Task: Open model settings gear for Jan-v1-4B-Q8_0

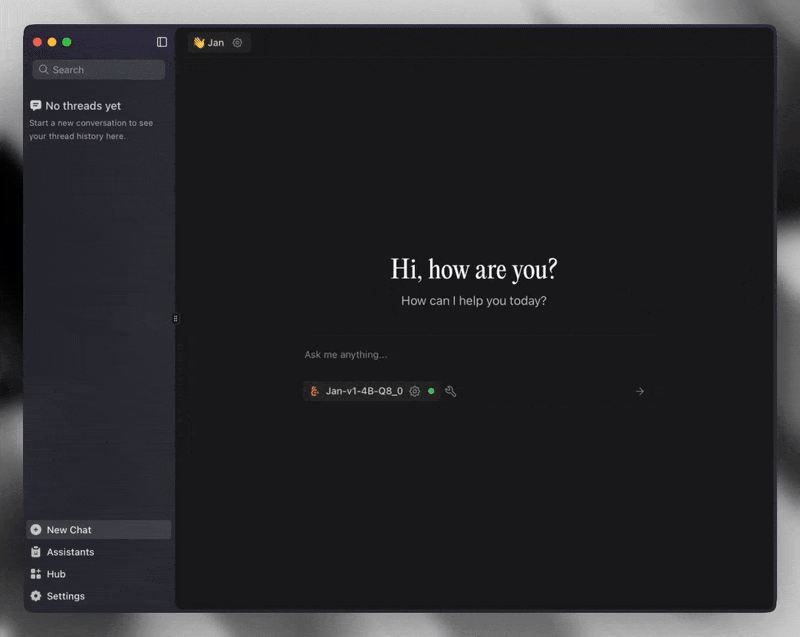Action: point(415,391)
